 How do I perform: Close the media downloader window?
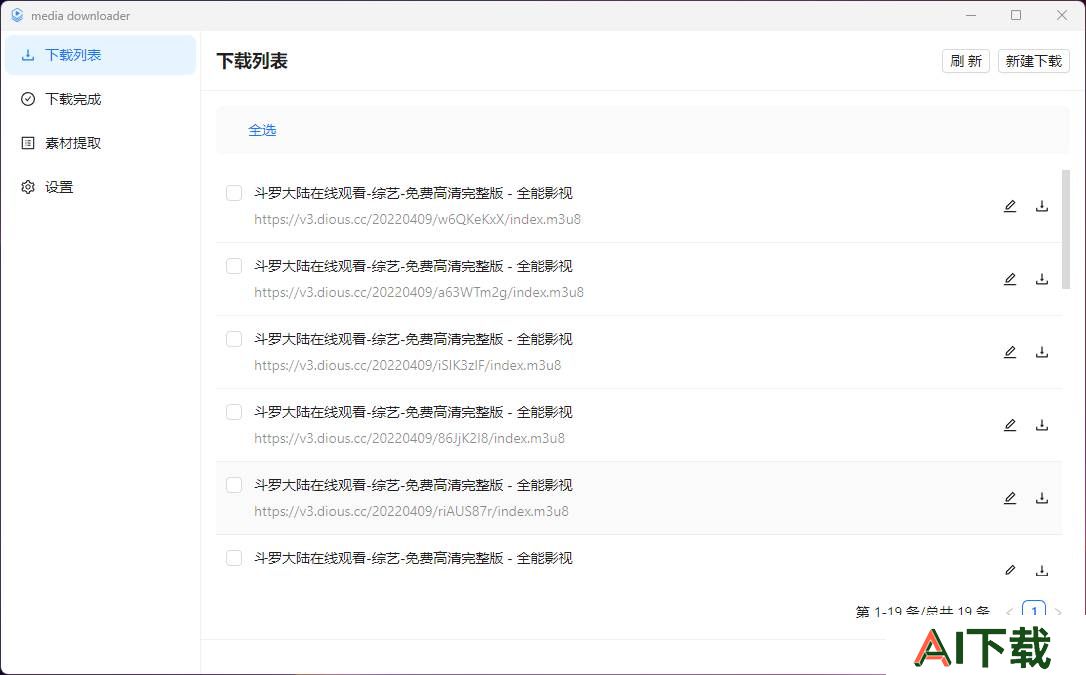(x=1062, y=15)
